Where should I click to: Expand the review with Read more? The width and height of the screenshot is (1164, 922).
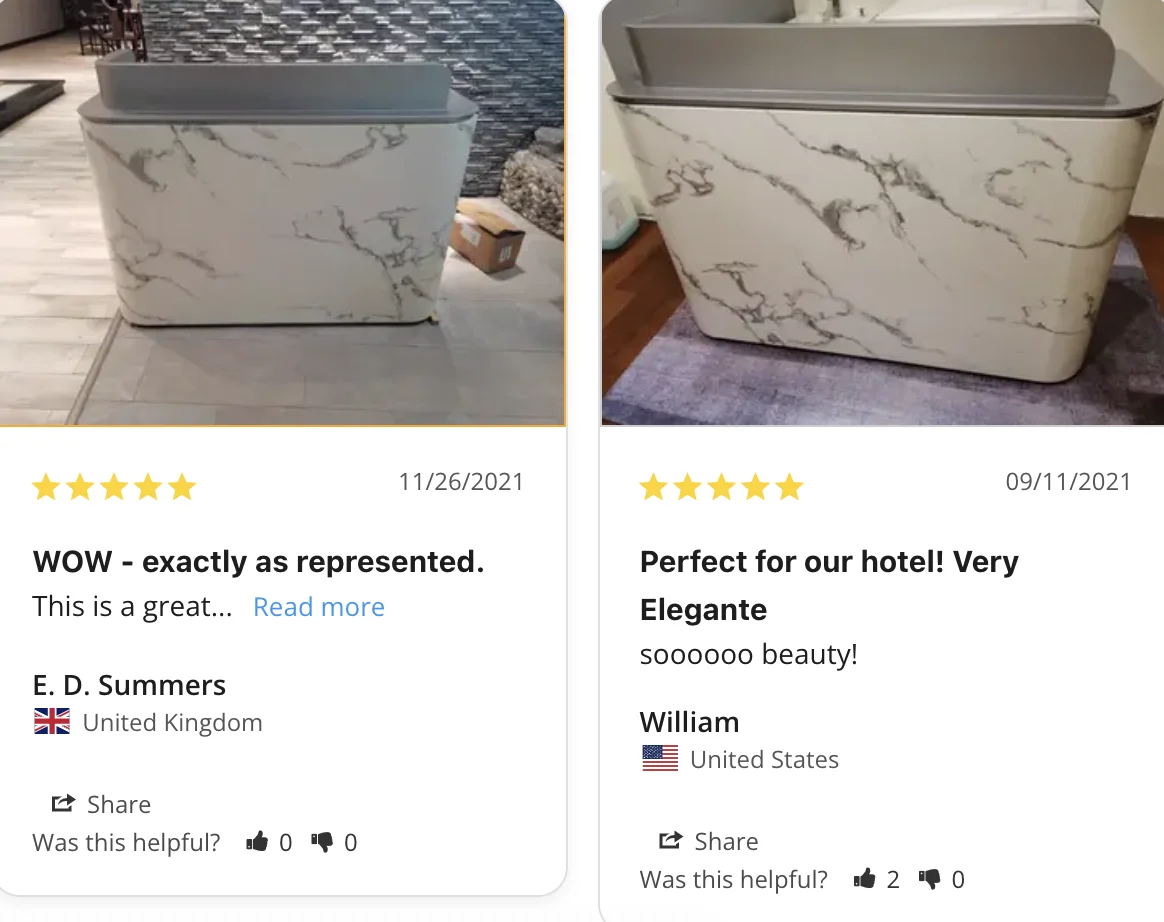coord(318,607)
